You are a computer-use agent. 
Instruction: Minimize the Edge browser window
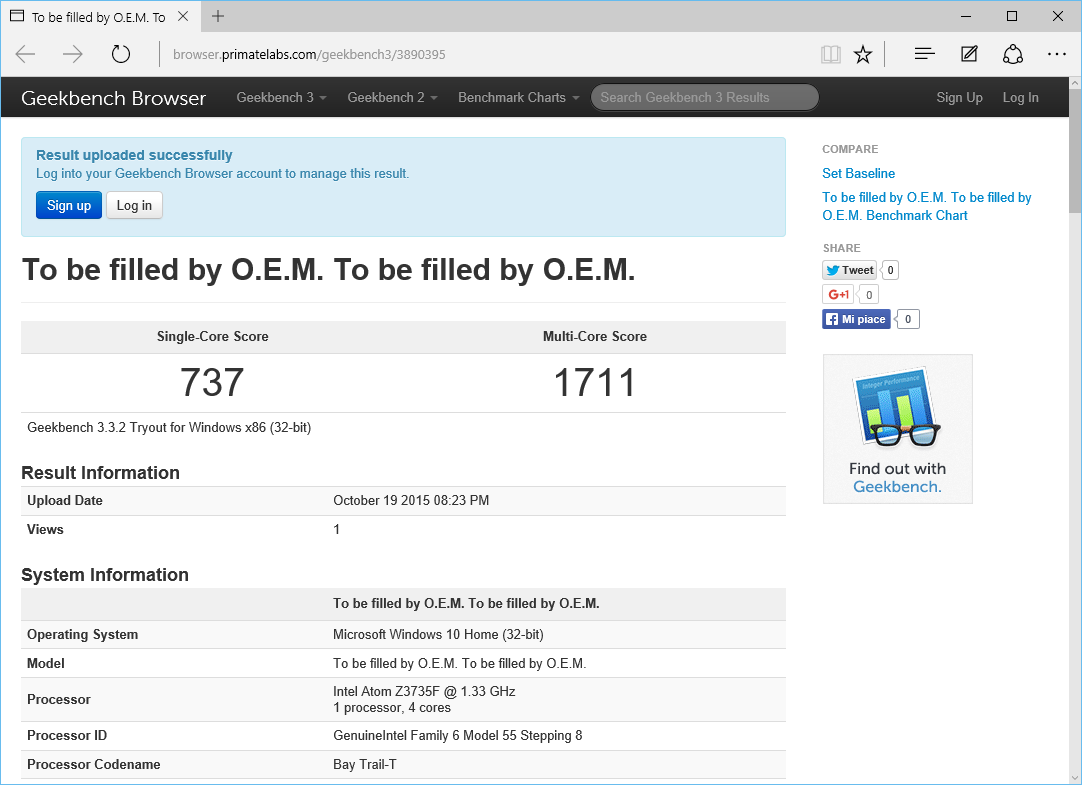pyautogui.click(x=966, y=16)
